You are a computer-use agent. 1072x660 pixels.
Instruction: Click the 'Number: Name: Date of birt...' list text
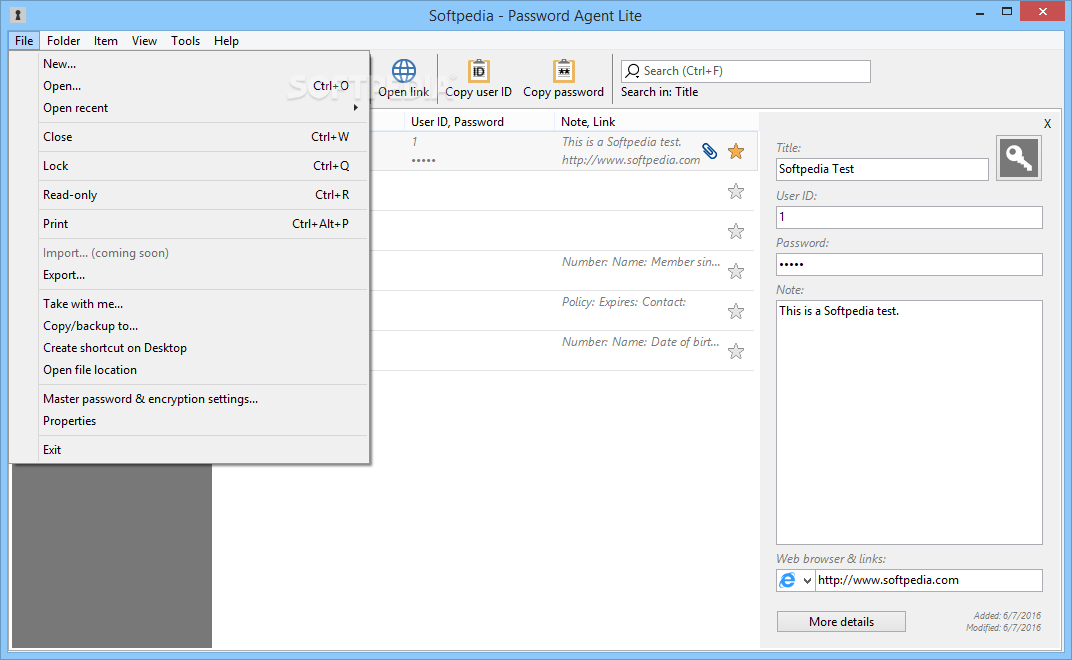coord(640,342)
